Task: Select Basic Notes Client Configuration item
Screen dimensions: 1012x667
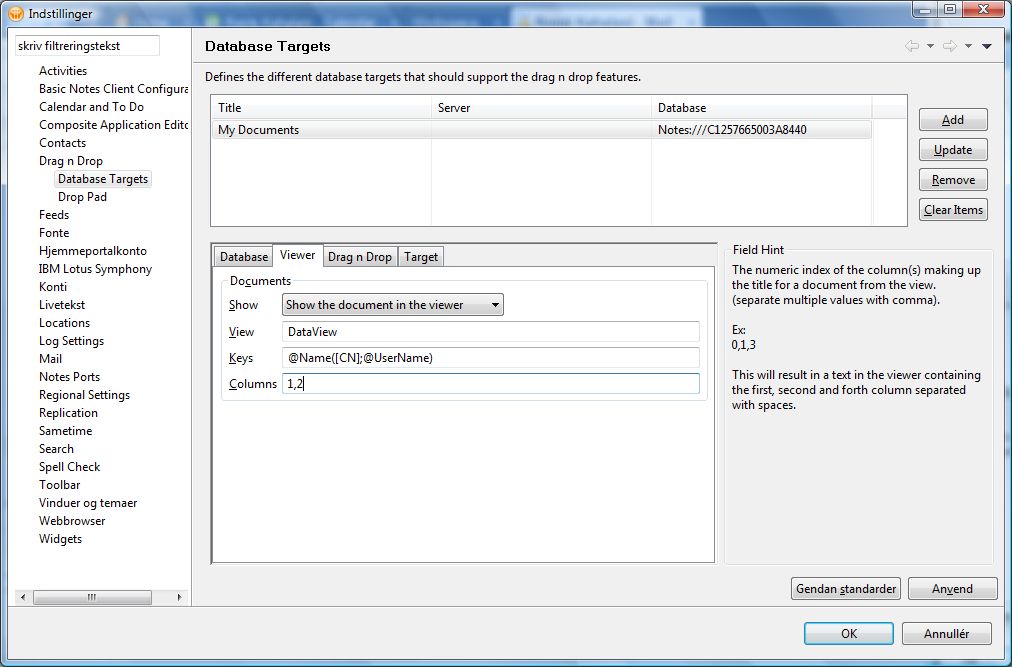Action: (113, 88)
